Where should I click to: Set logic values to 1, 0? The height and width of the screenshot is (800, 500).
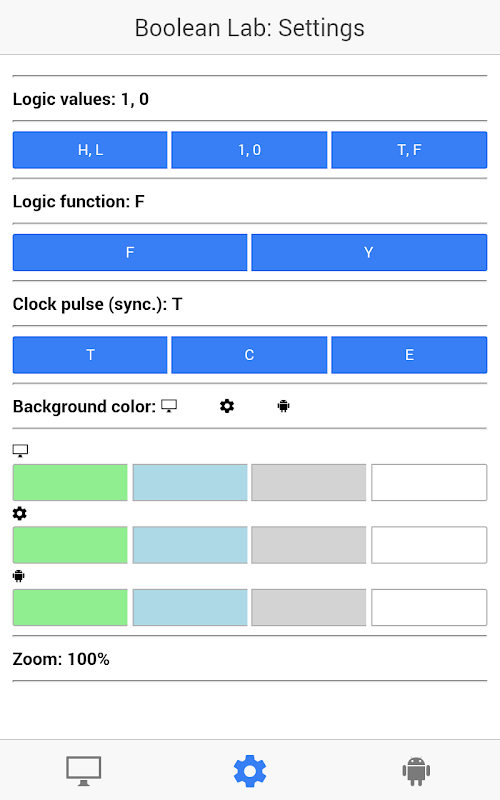tap(249, 150)
